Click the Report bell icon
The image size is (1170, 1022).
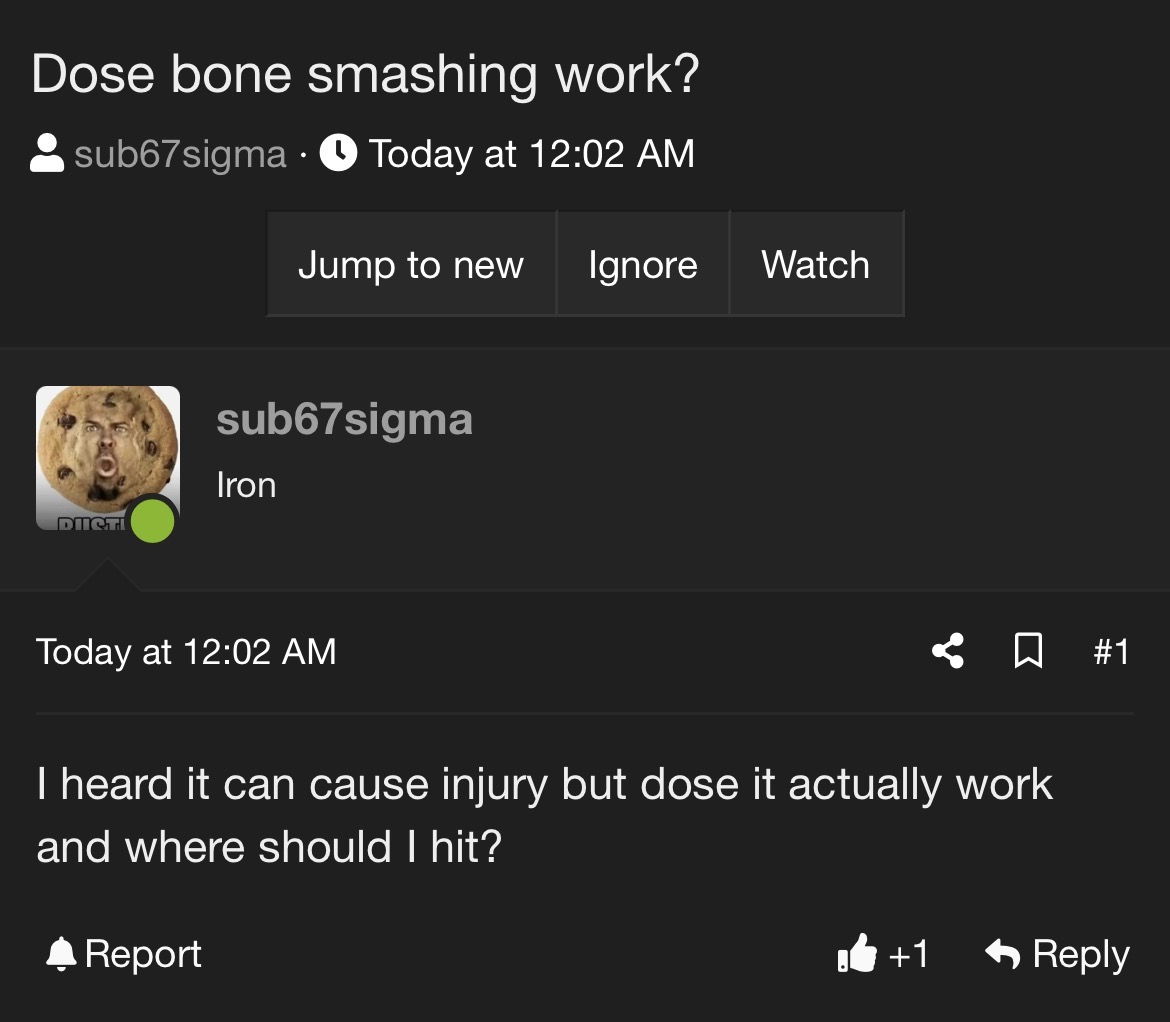point(61,953)
